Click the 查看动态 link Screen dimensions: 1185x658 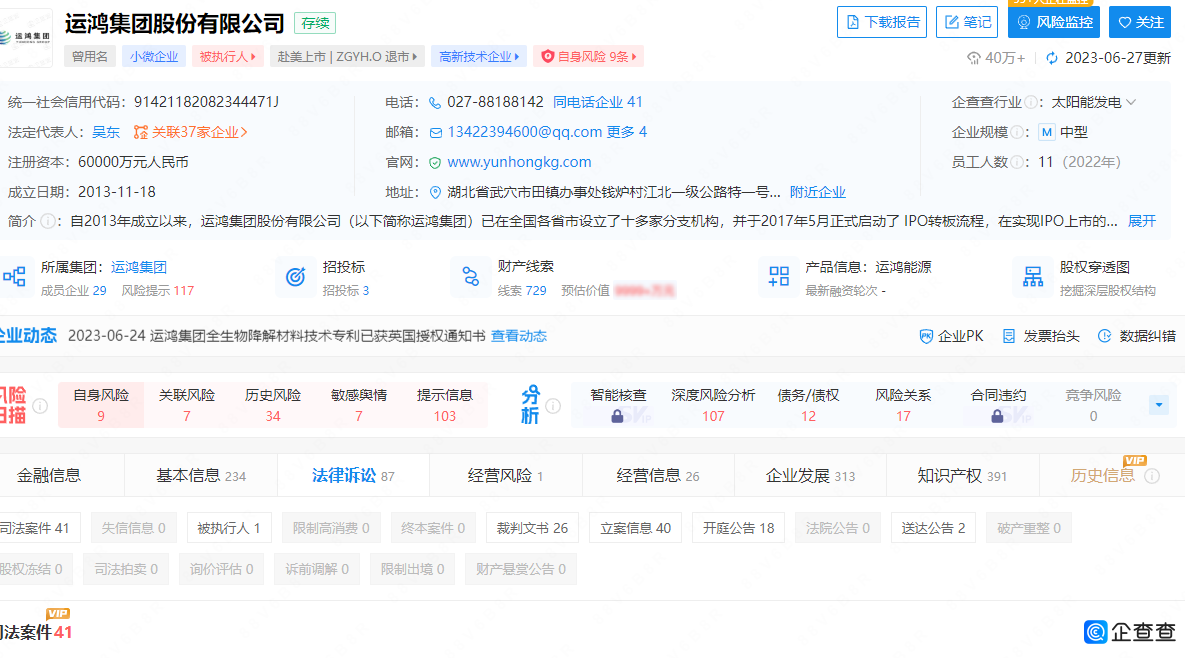click(x=518, y=337)
